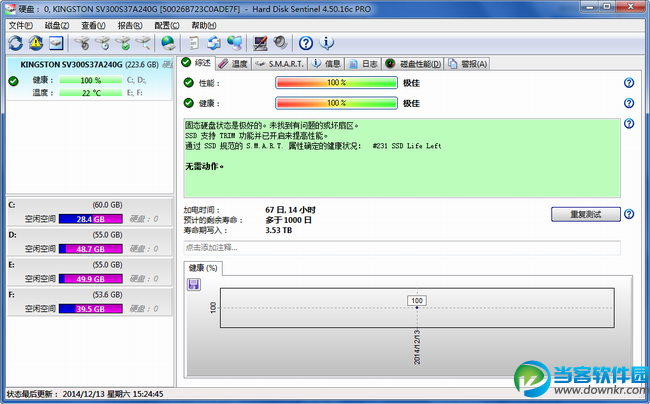
Task: Open the network computer globe icon
Action: [x=235, y=43]
